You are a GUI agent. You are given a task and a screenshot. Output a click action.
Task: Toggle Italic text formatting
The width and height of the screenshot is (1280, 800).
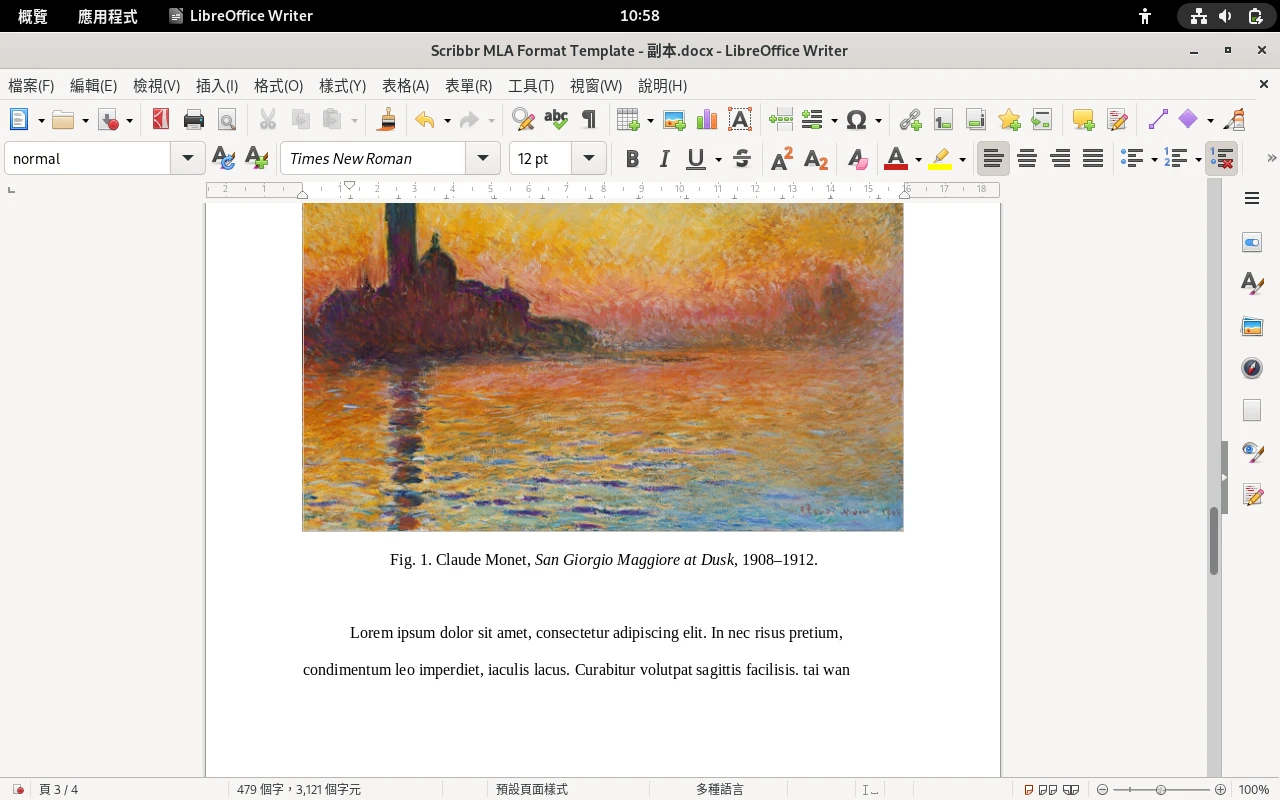coord(664,159)
